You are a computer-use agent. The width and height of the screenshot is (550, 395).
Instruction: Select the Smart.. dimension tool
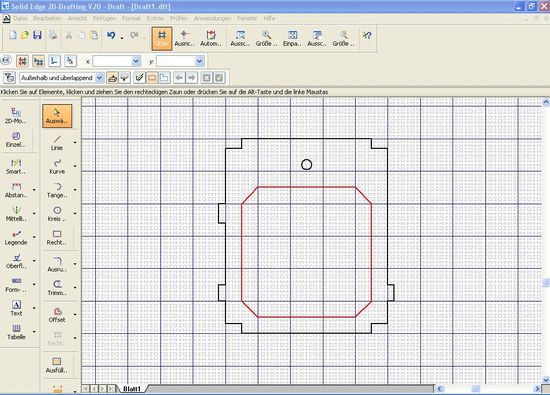click(x=16, y=167)
